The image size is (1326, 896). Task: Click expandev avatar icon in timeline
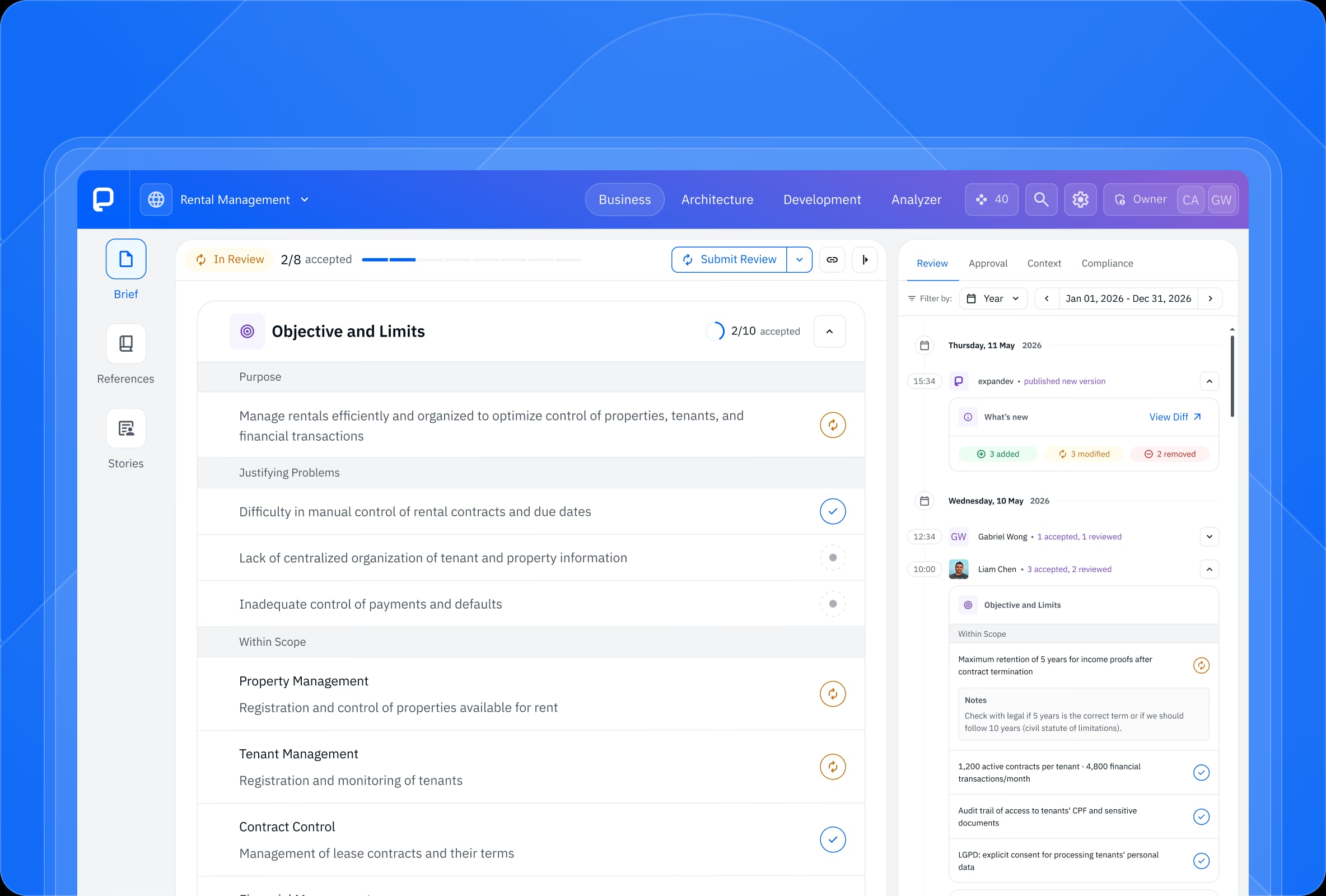959,381
